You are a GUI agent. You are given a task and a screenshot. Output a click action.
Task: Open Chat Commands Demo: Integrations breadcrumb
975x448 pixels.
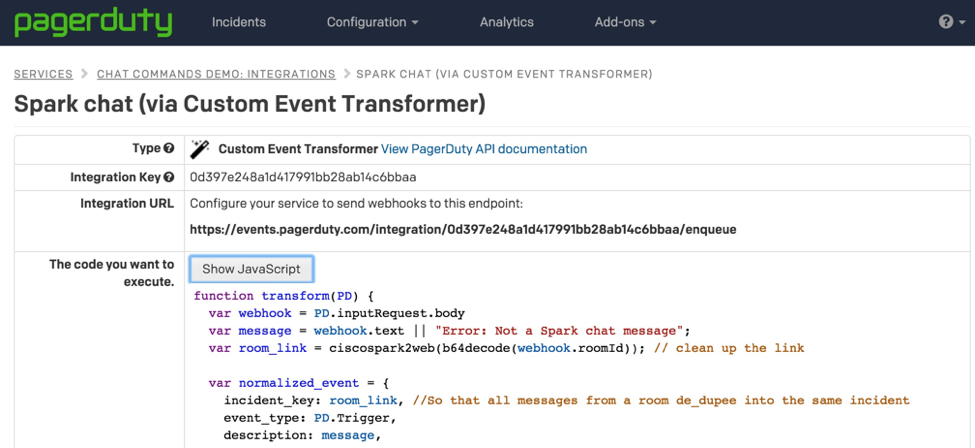click(x=216, y=74)
